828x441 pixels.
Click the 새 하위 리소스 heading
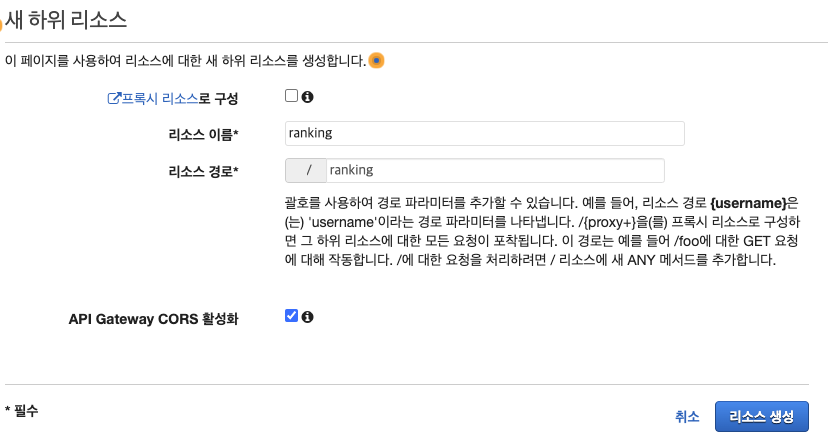(x=66, y=20)
